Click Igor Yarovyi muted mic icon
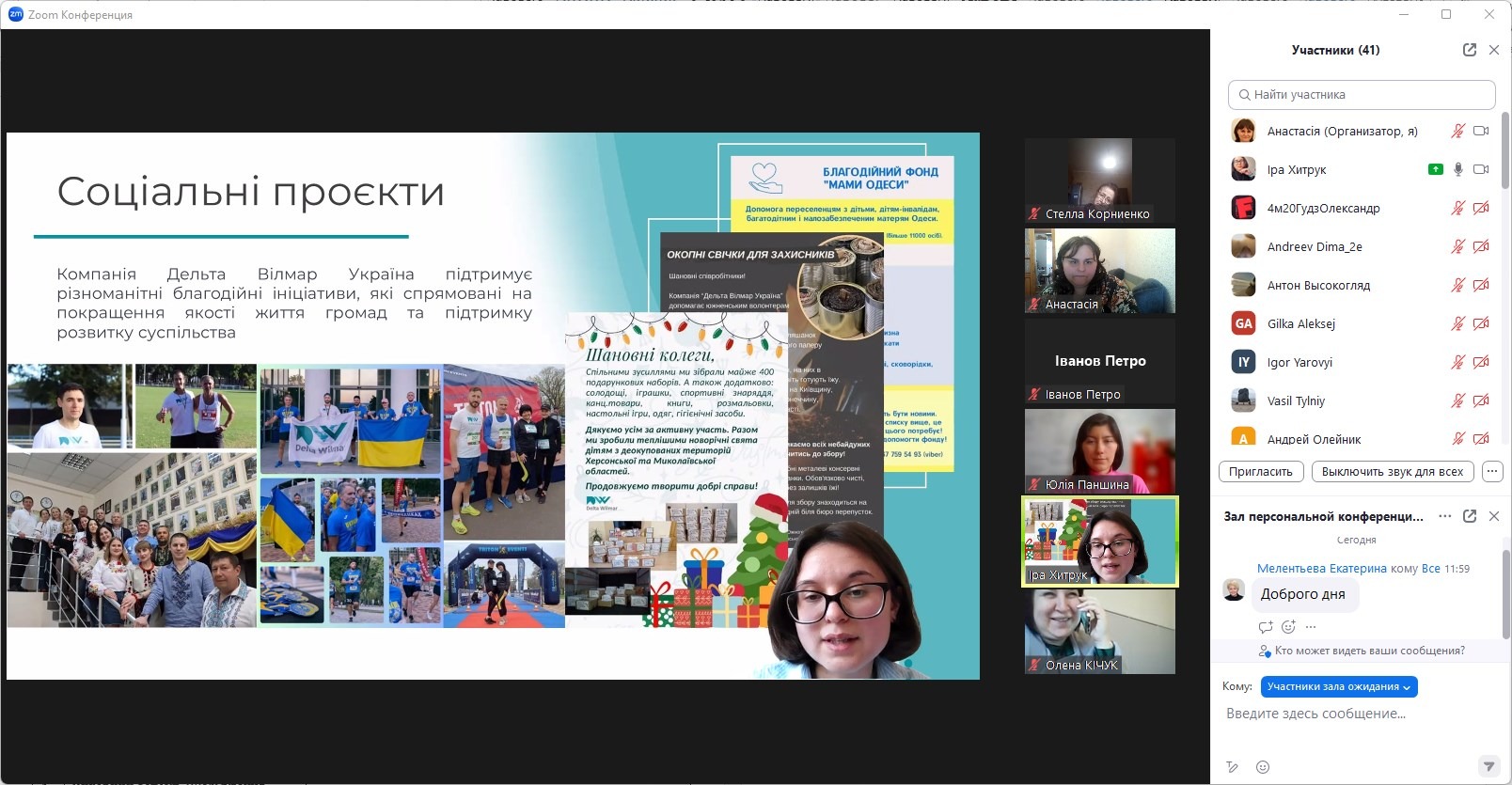 [x=1457, y=362]
